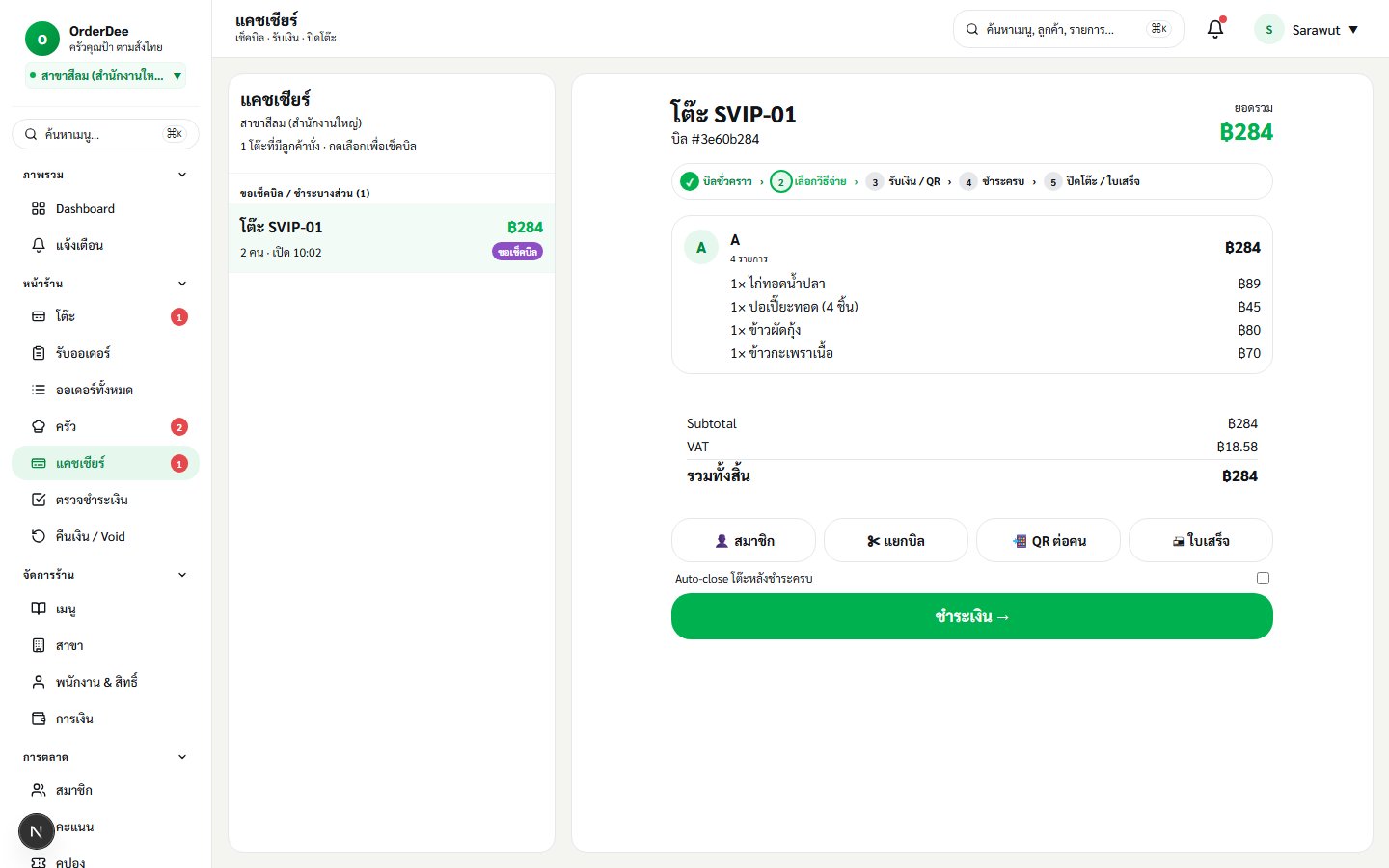
Task: Click the green ชำระเงิน → button
Action: [x=972, y=616]
